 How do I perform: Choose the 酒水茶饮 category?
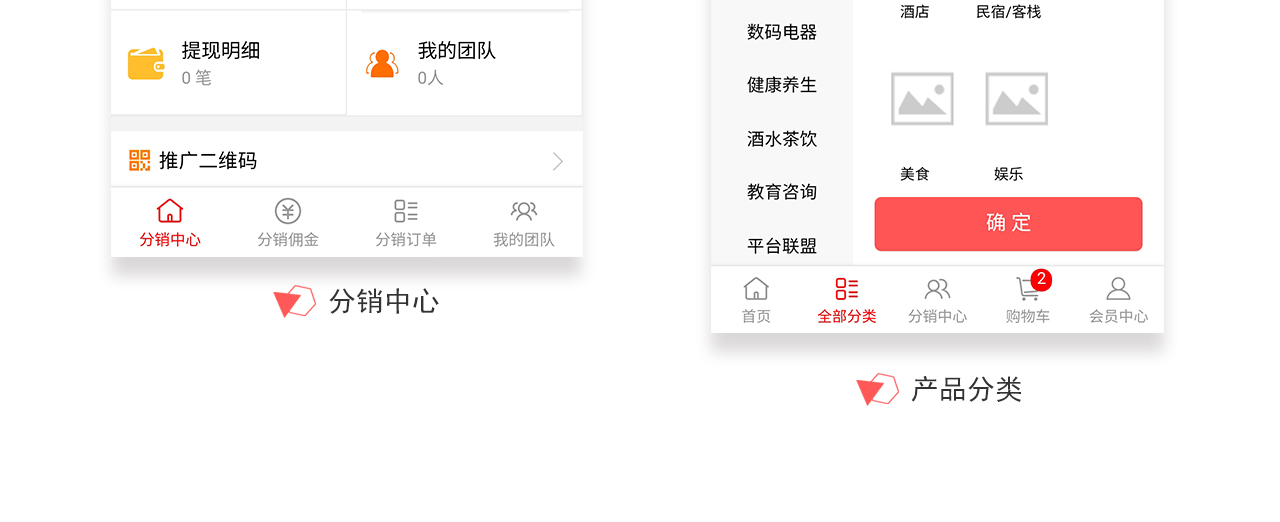pos(782,139)
